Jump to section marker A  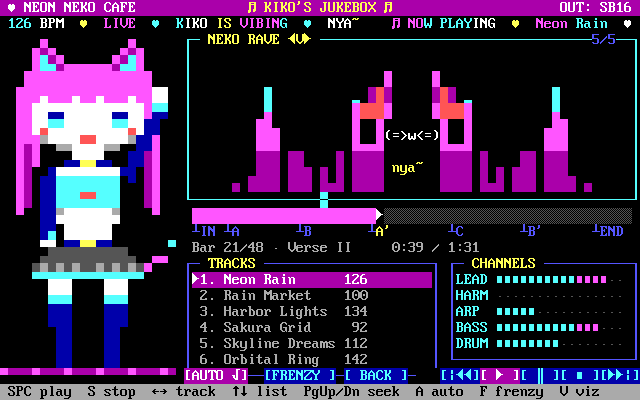point(232,231)
